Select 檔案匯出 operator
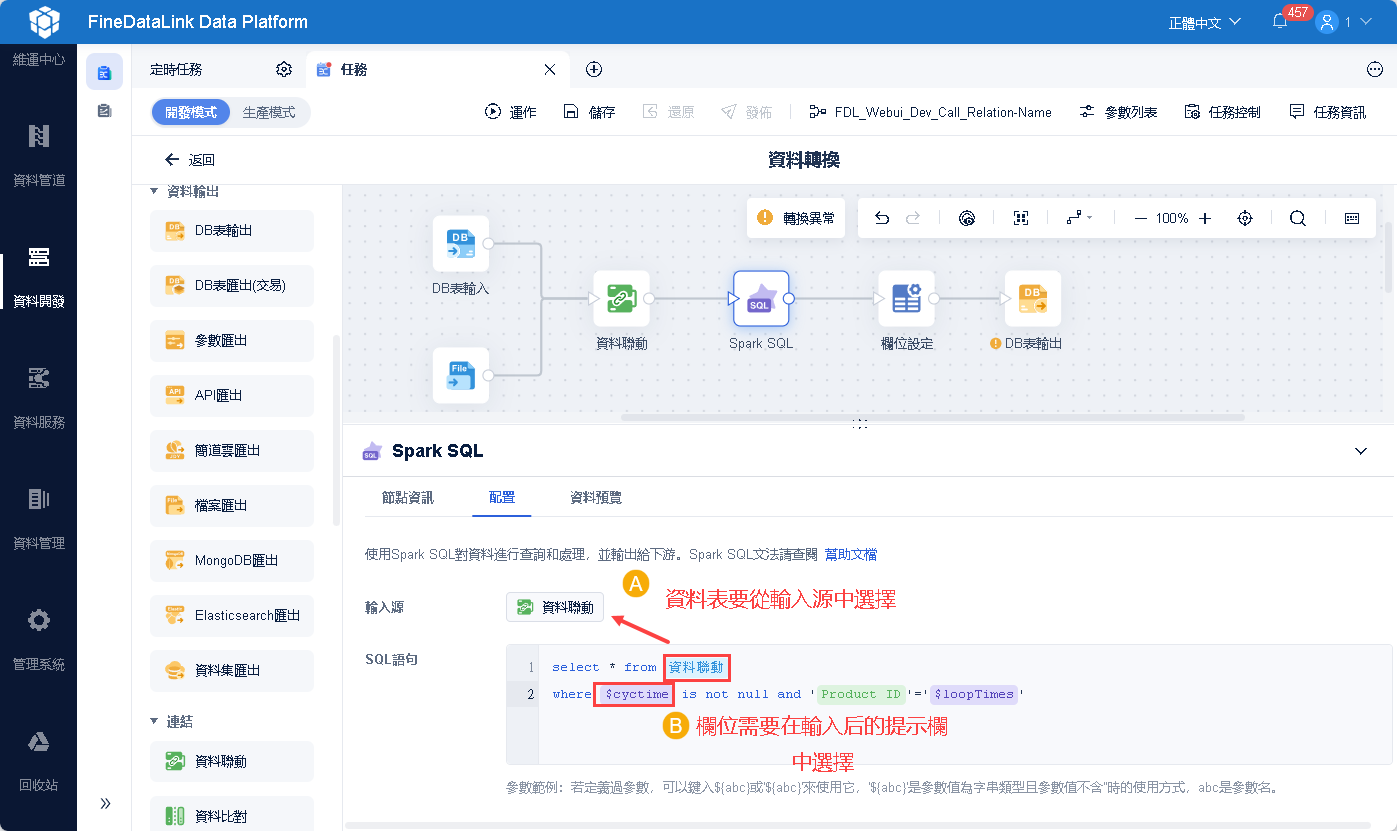The height and width of the screenshot is (831, 1397). tap(231, 506)
